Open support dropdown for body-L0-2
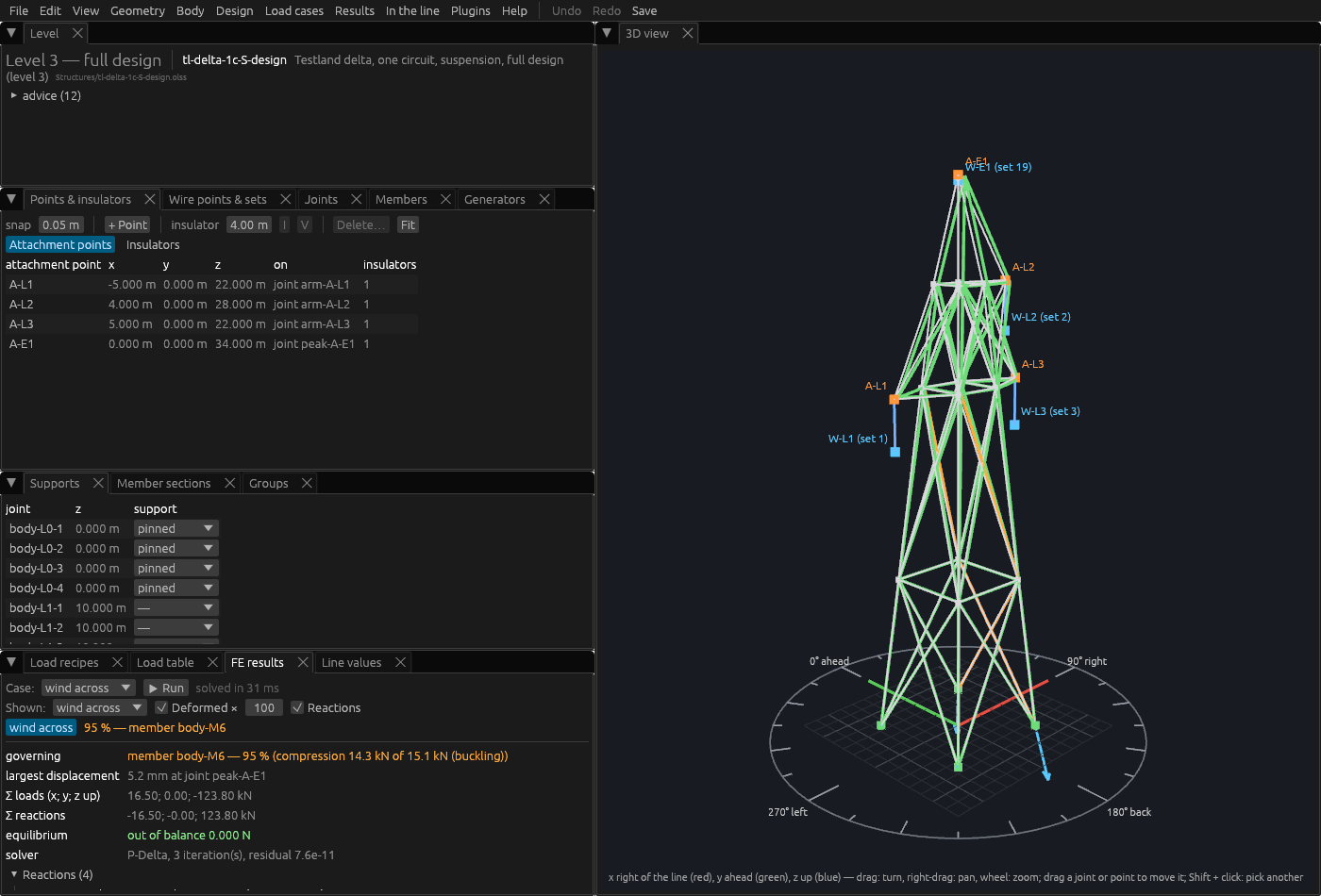 [x=176, y=548]
